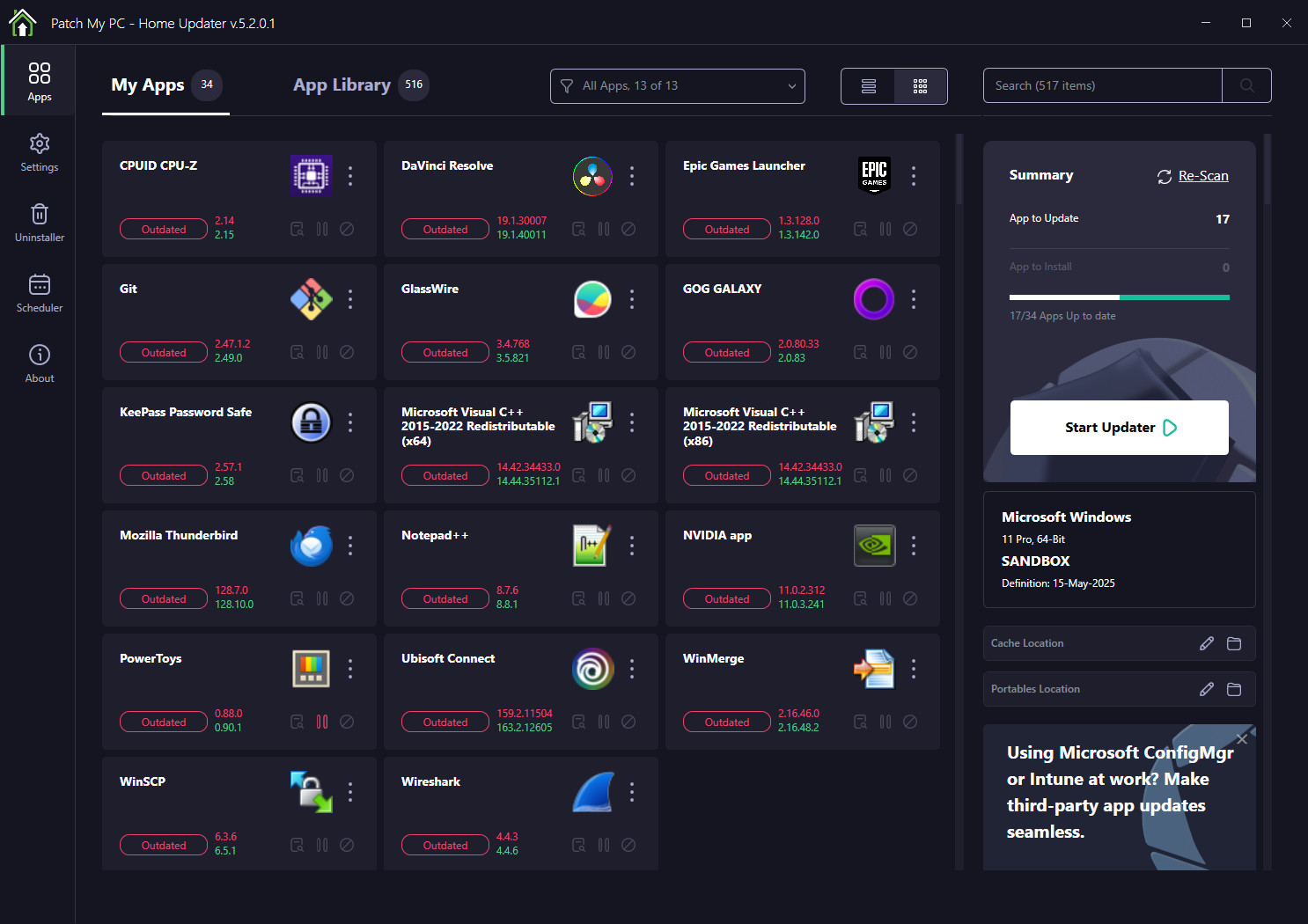This screenshot has height=924, width=1308.
Task: Click the search magnifier button
Action: (1246, 85)
